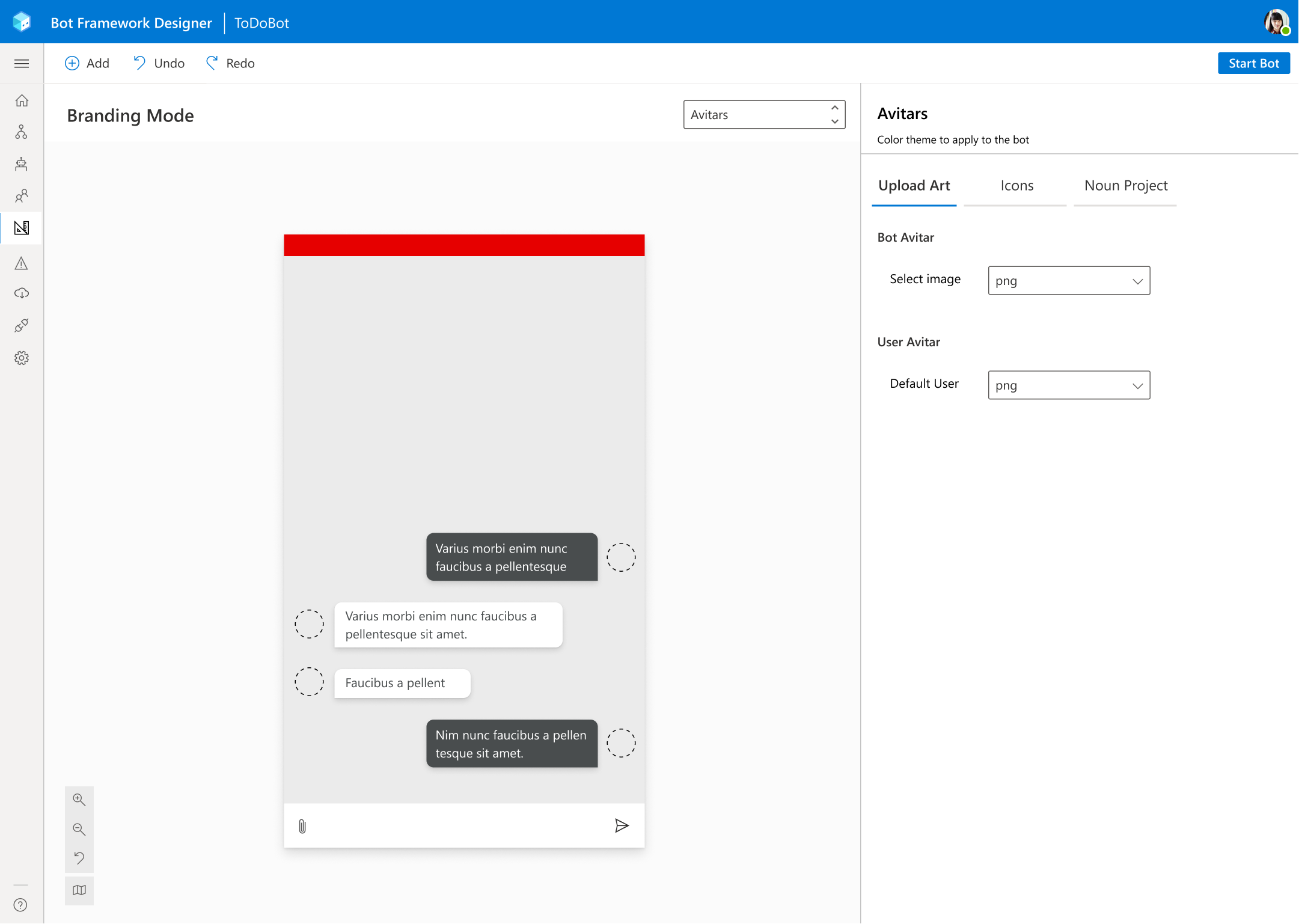Open the Bot Avitar Select image dropdown
The height and width of the screenshot is (924, 1299).
click(x=1069, y=281)
